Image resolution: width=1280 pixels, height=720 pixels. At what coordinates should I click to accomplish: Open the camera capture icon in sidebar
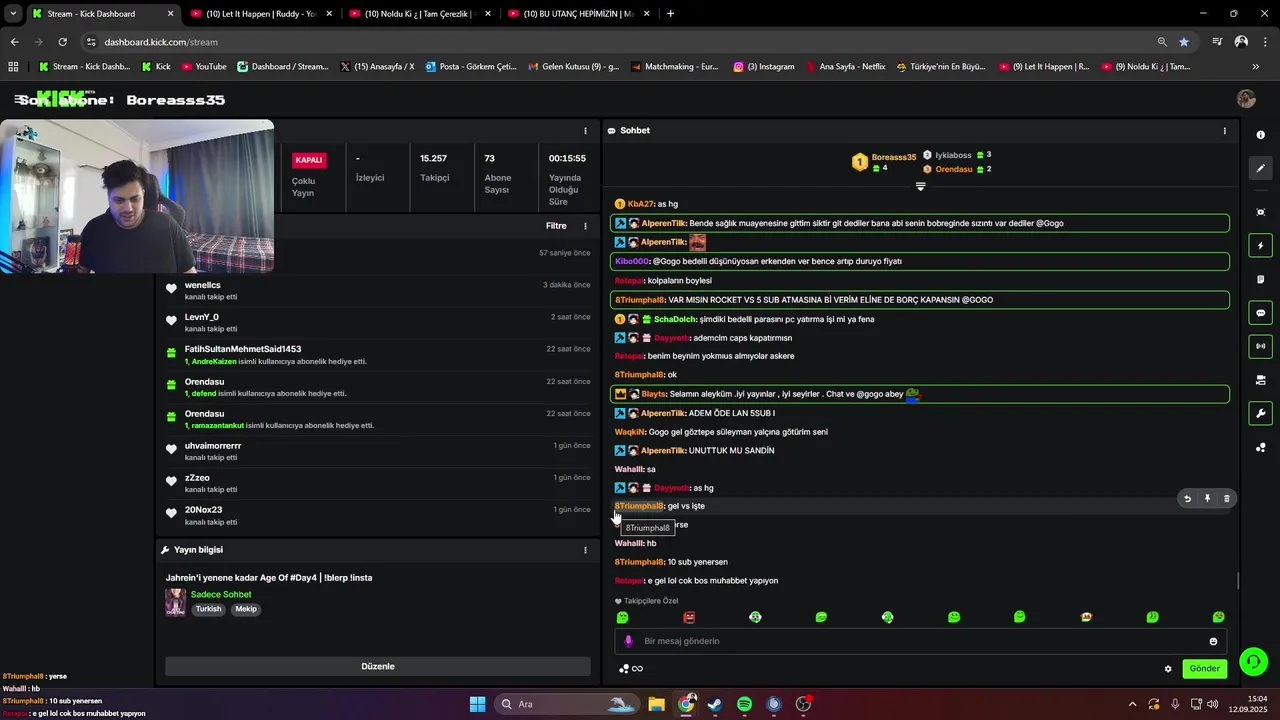coord(1260,212)
